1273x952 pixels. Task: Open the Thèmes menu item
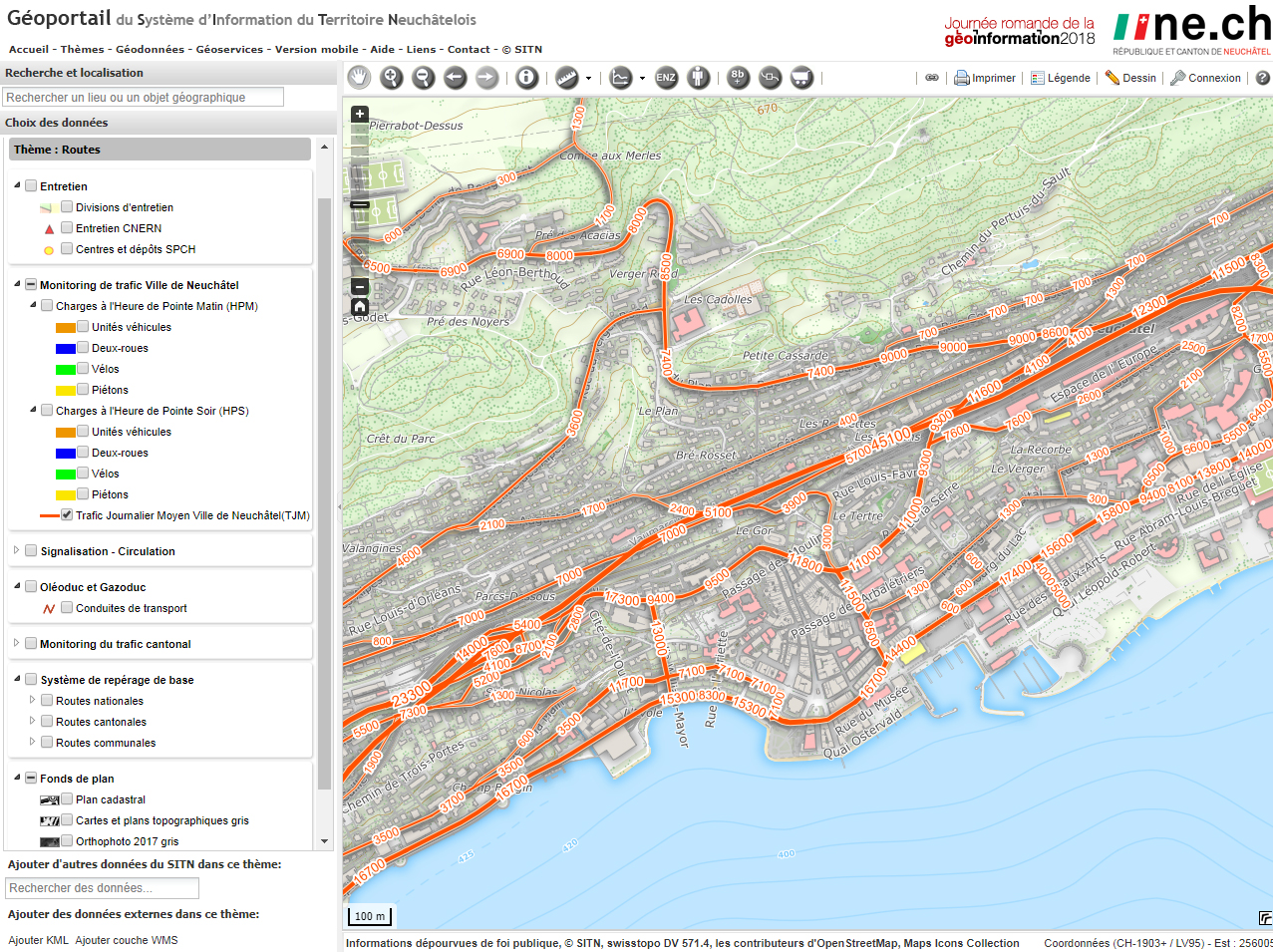82,49
